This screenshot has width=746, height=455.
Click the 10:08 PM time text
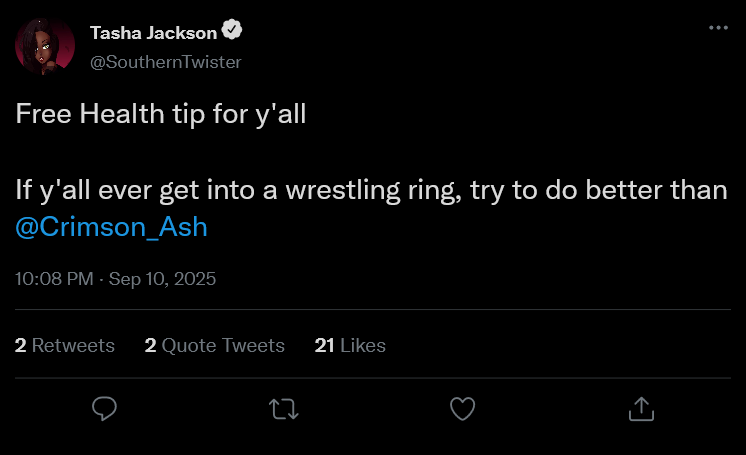point(54,279)
